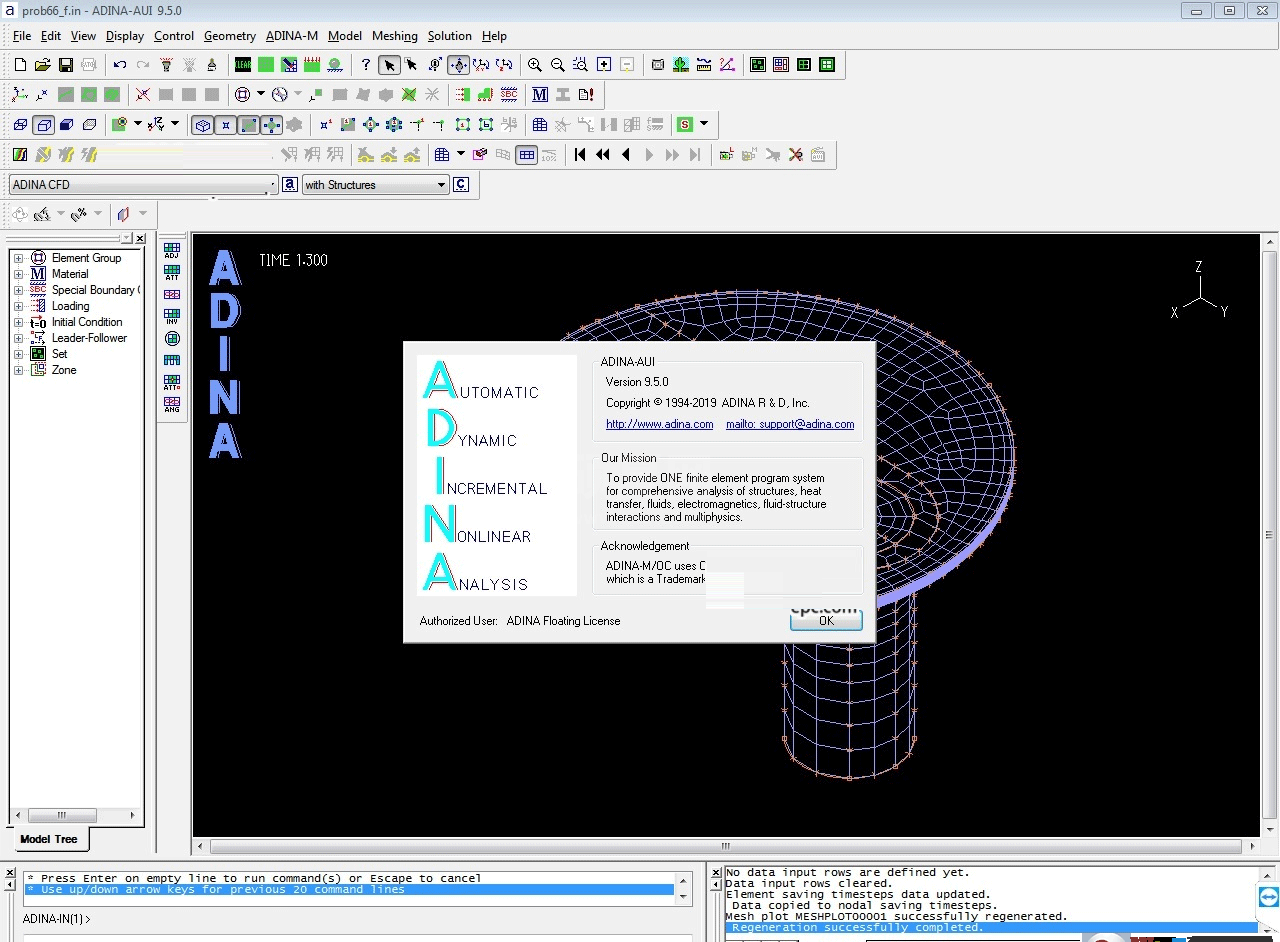Select Special Boundary item in Model Tree

tap(95, 290)
